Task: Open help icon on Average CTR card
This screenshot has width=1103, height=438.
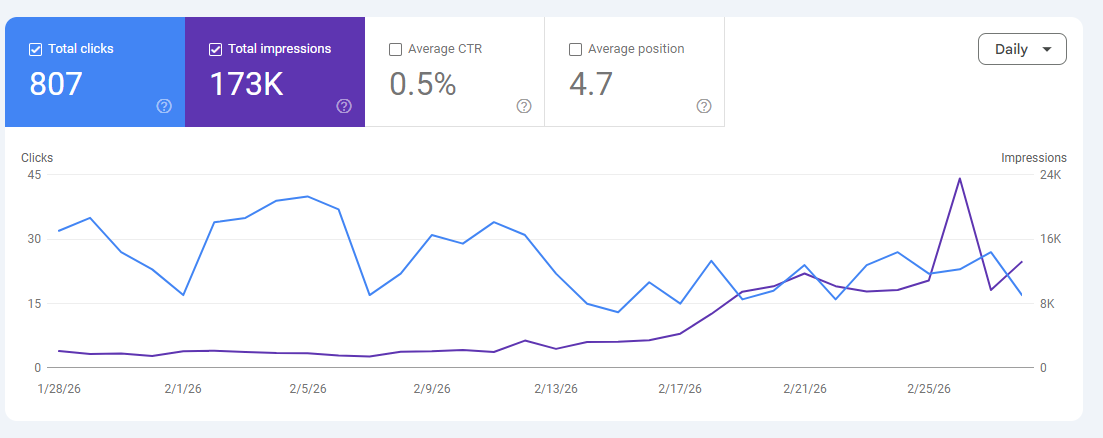Action: [x=523, y=106]
